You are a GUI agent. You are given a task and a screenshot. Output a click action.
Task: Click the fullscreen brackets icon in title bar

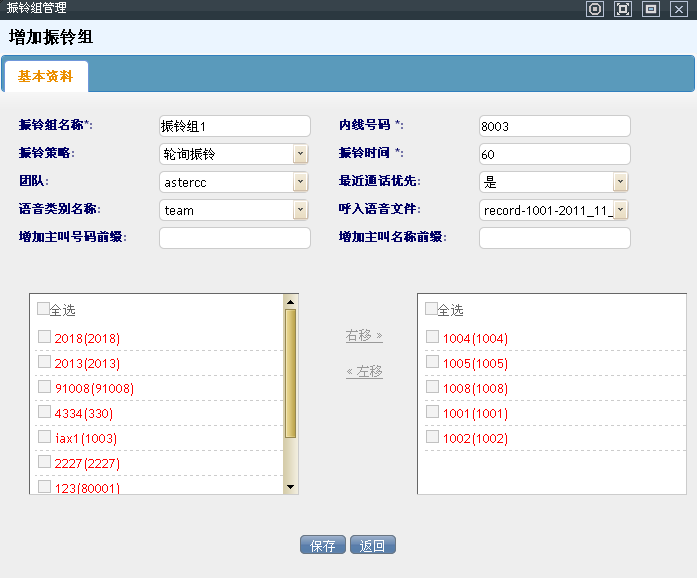click(x=623, y=9)
